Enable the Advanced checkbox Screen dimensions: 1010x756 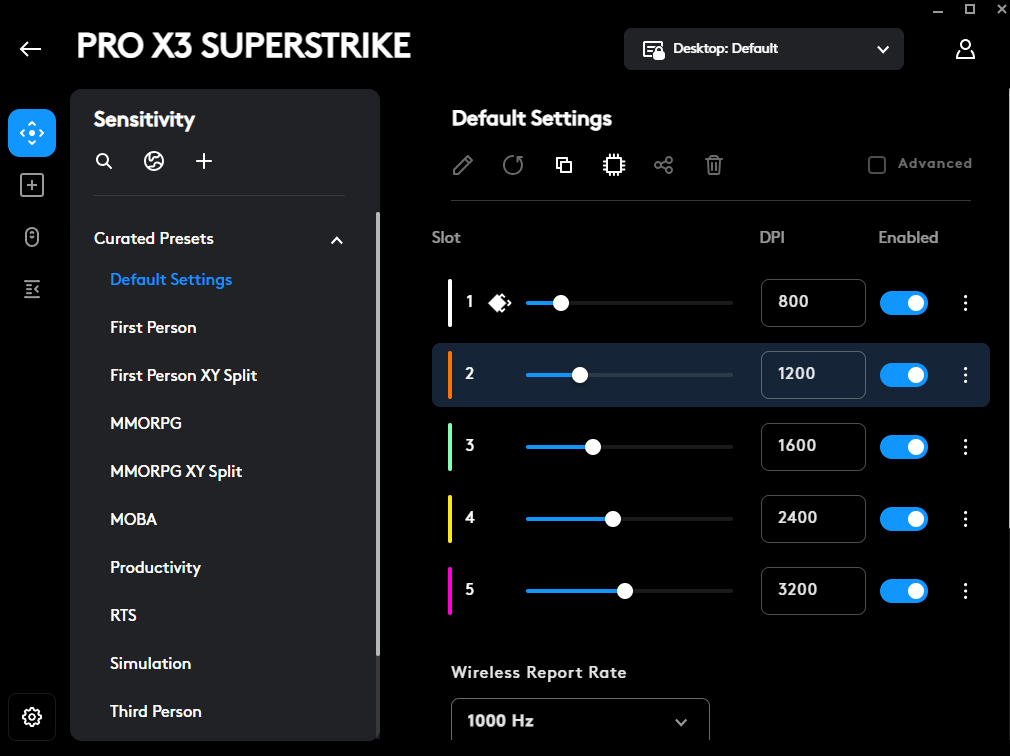(877, 165)
